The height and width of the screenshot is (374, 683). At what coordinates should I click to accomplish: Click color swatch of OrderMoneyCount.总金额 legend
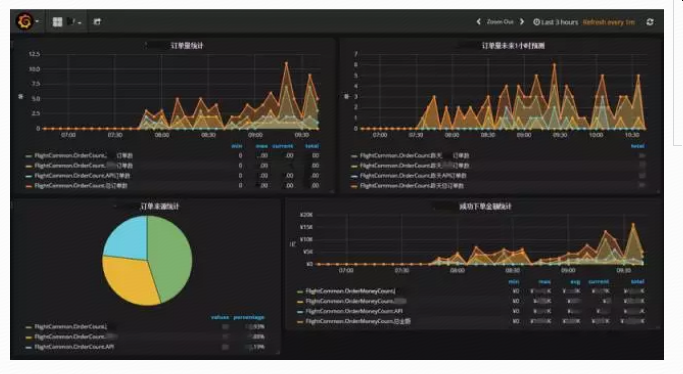(300, 322)
